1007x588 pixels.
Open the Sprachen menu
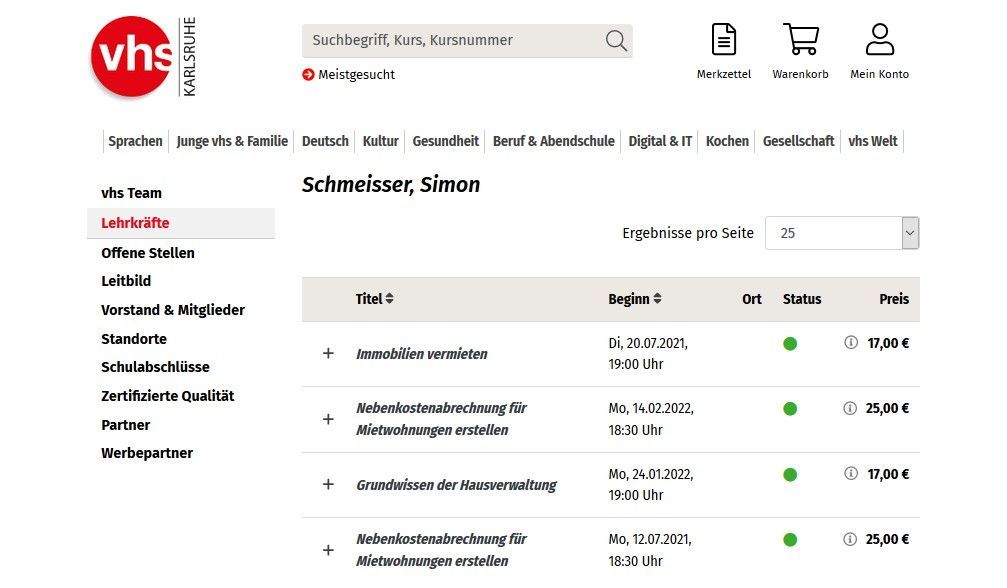135,141
